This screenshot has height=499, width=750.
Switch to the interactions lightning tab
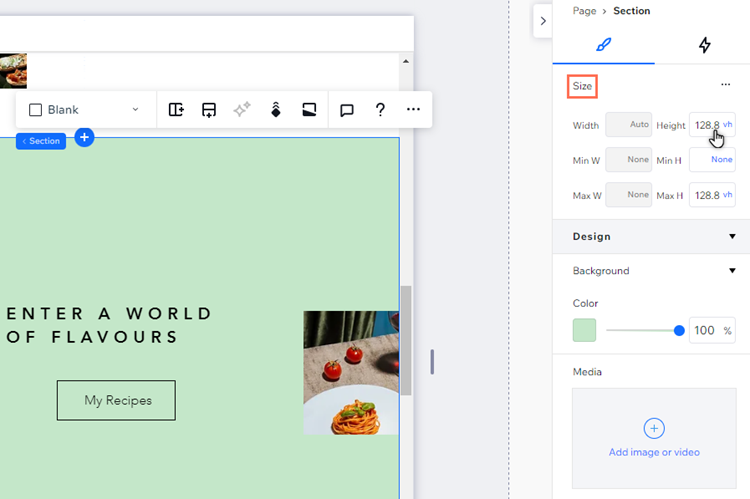(x=705, y=45)
